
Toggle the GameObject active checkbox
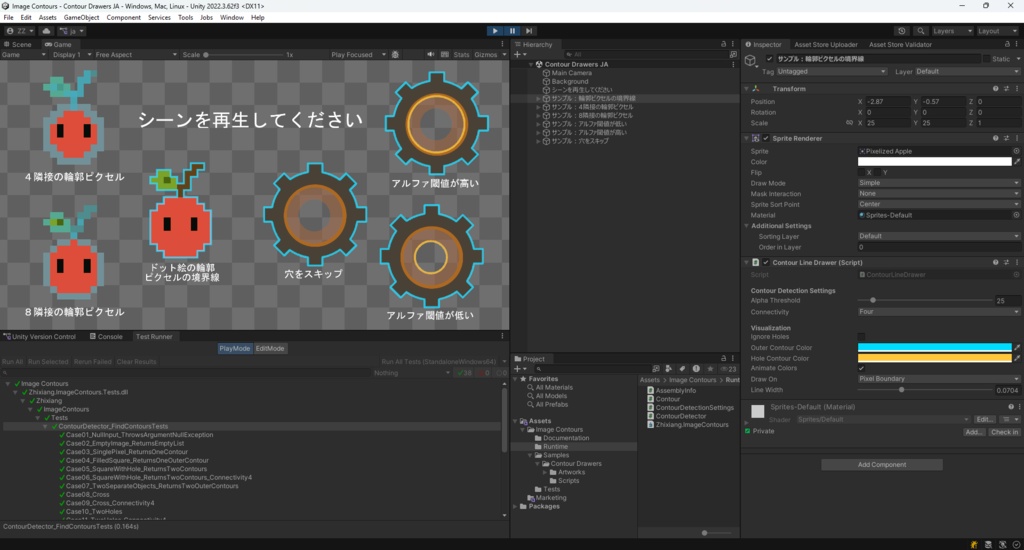pyautogui.click(x=769, y=59)
